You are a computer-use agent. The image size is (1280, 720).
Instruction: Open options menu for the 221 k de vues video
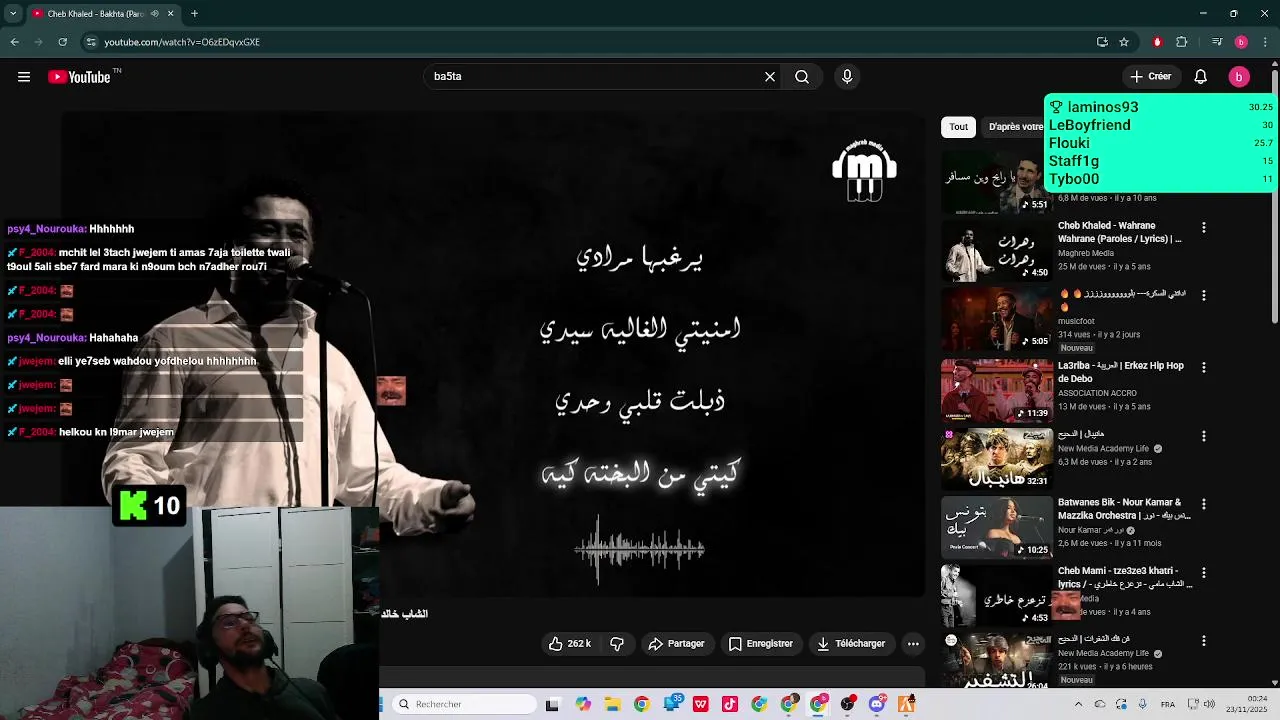(x=1204, y=641)
